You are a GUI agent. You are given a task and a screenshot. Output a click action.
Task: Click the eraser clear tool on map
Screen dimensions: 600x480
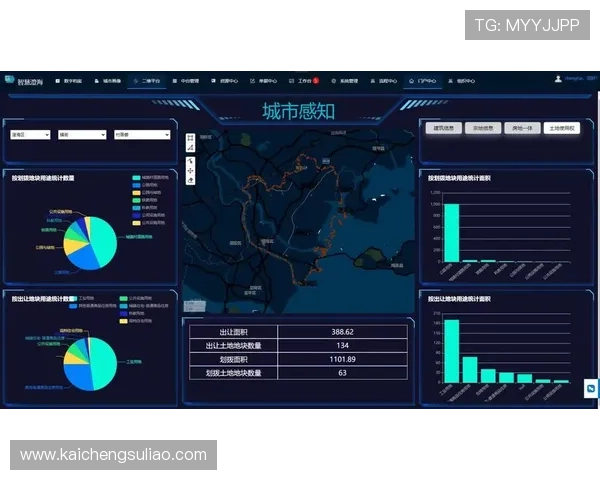(190, 180)
